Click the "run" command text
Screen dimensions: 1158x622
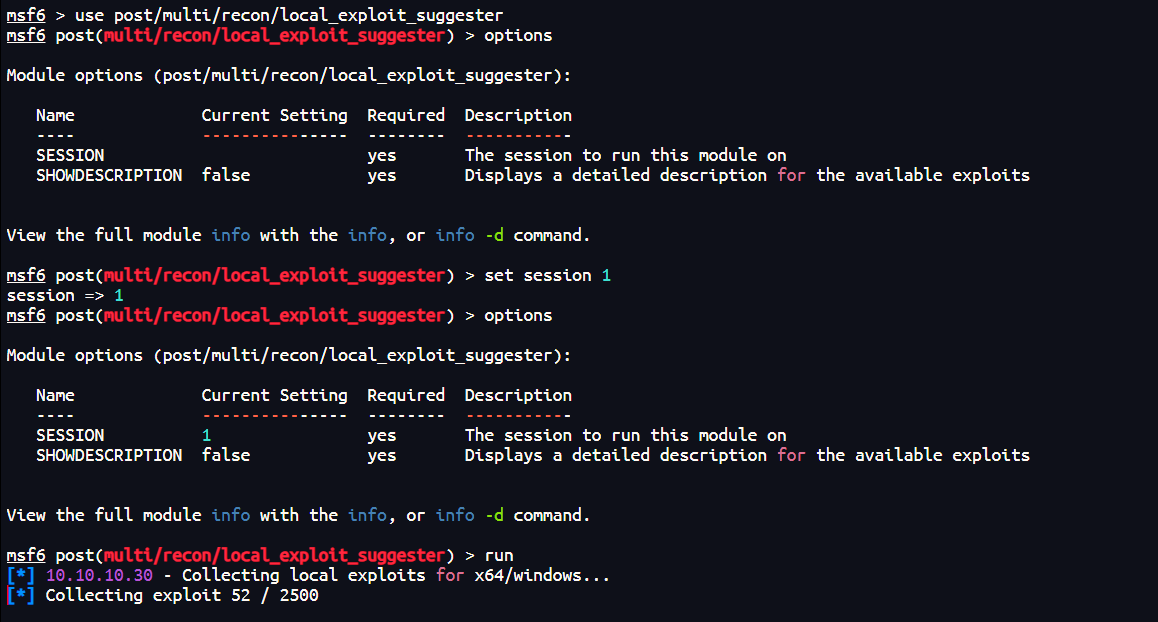[x=499, y=556]
